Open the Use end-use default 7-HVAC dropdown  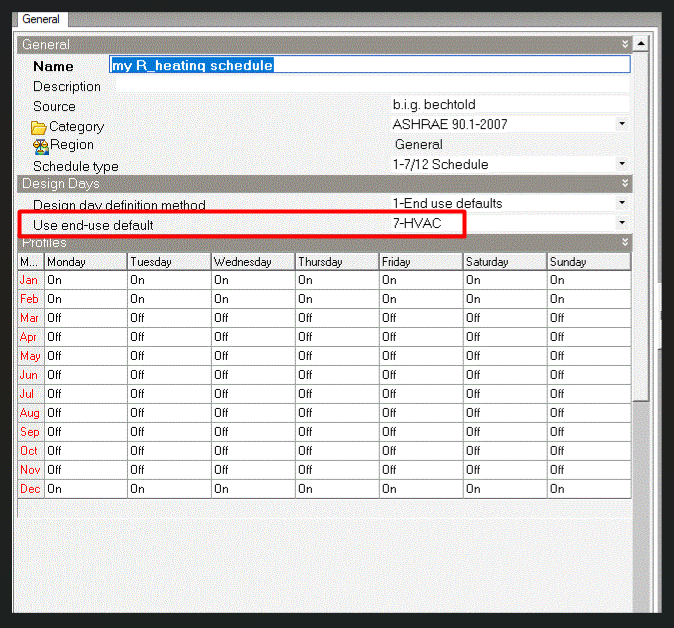coord(622,223)
